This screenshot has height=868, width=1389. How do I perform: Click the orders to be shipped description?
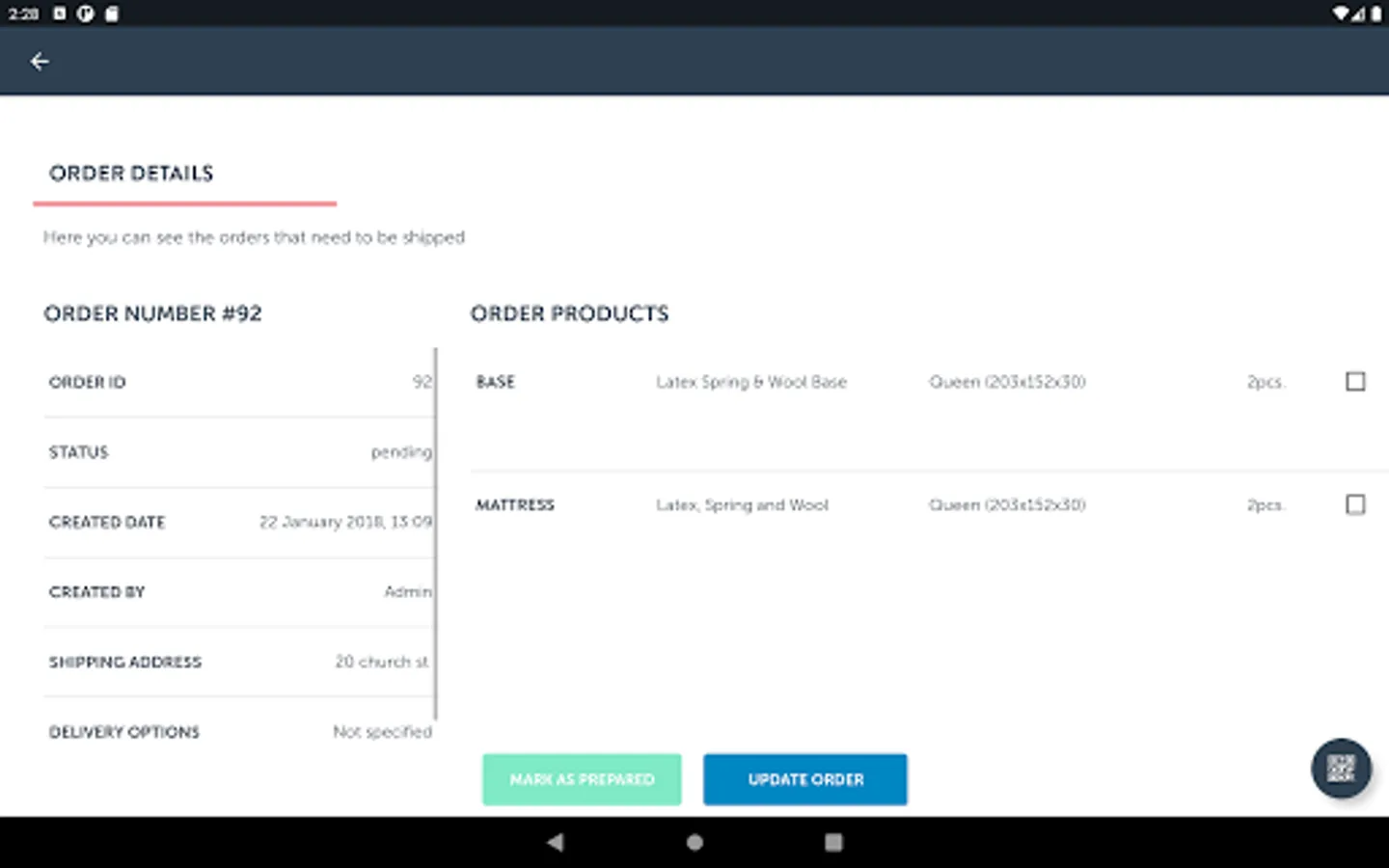254,237
